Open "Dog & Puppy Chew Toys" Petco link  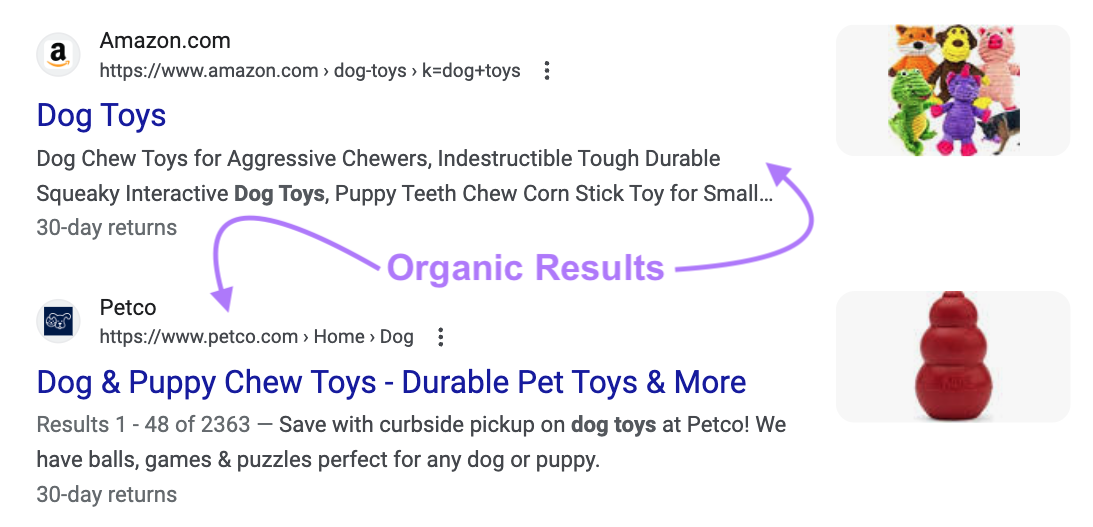click(391, 382)
